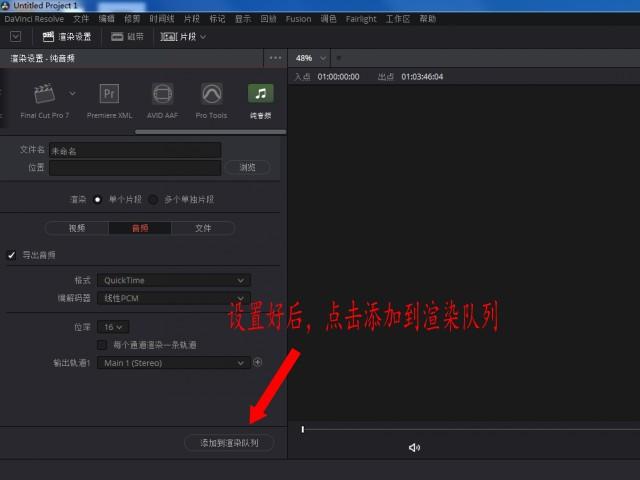Open the 磁带 tape toolbar item
The image size is (640, 480).
click(x=127, y=37)
